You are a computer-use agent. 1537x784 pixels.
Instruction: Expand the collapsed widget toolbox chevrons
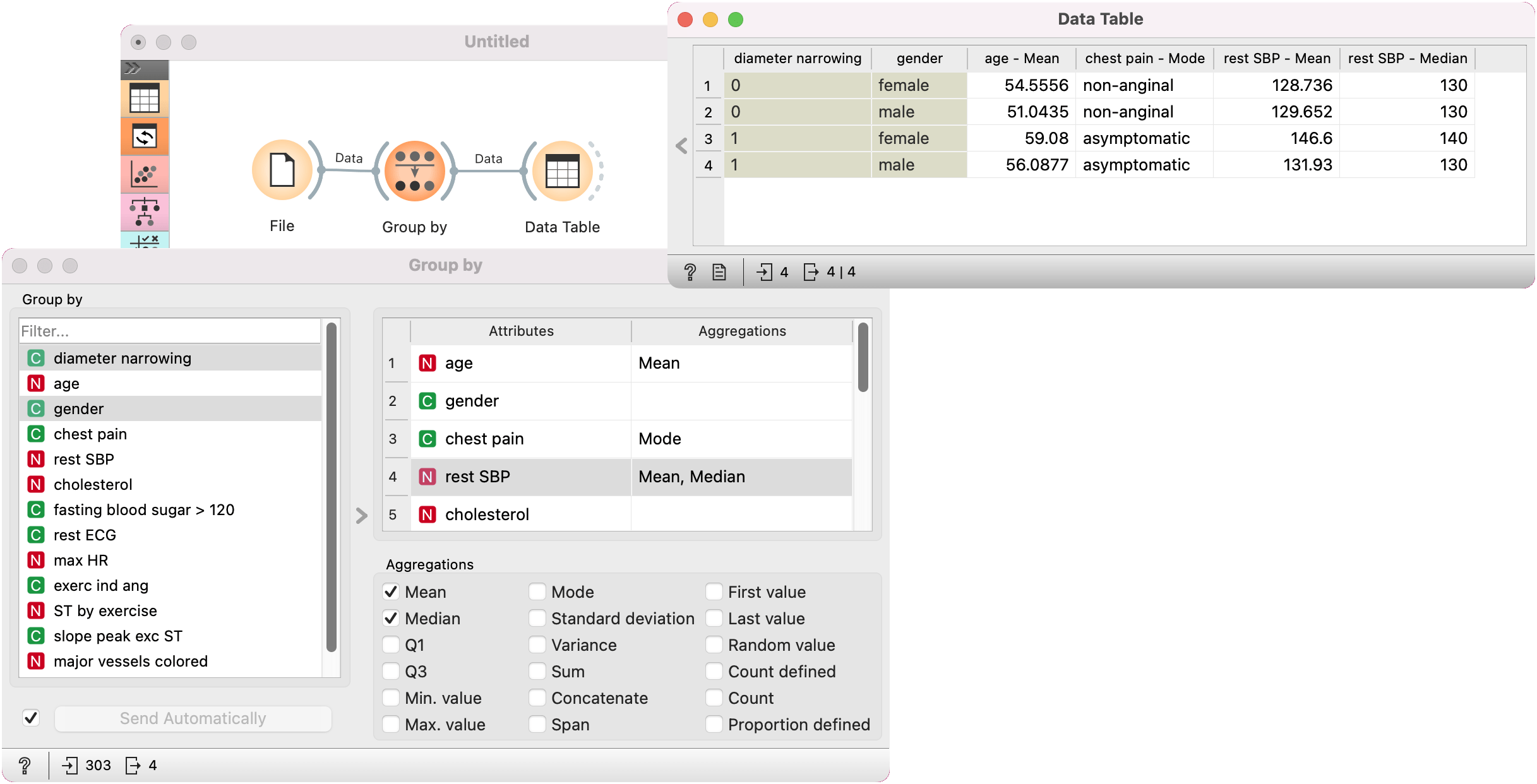tap(133, 68)
